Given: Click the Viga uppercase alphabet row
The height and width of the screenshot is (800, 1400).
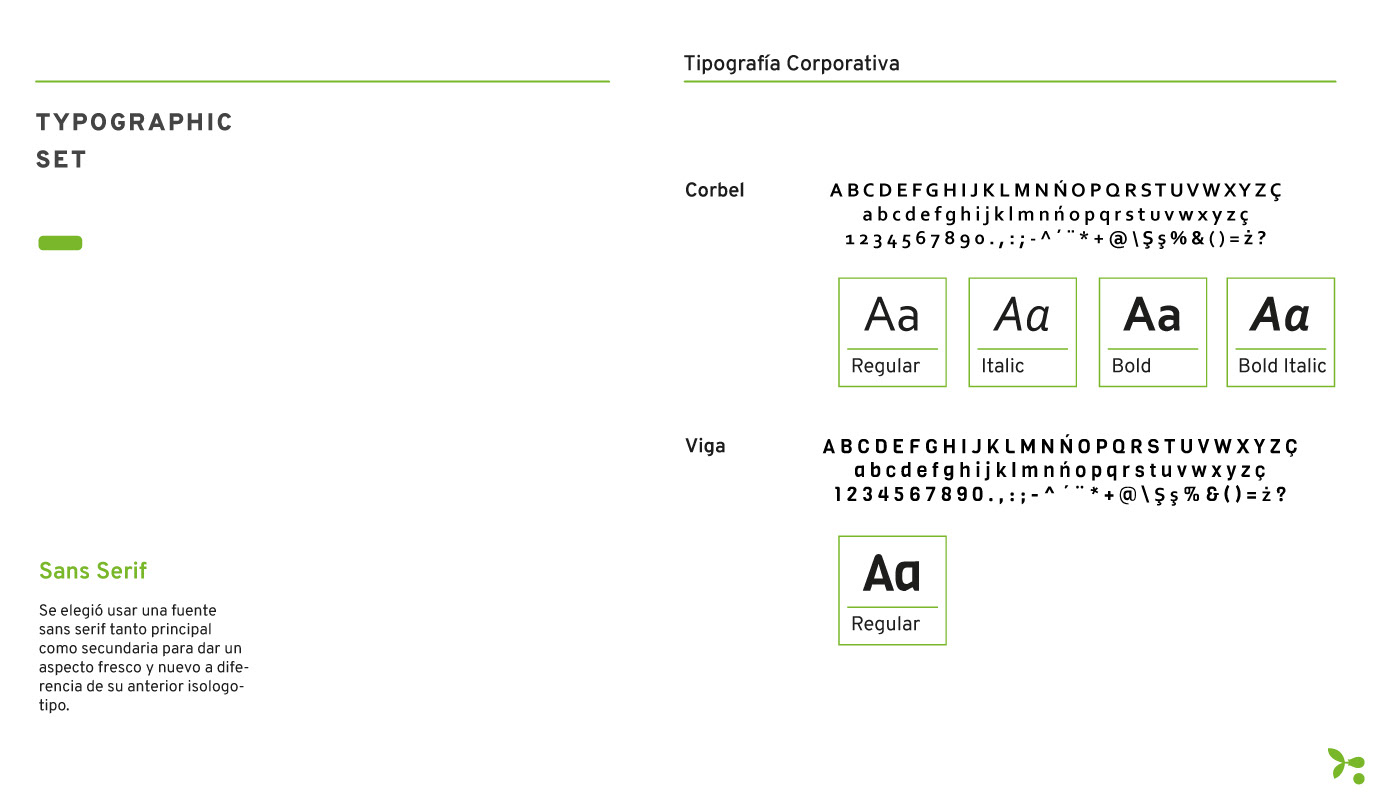Looking at the screenshot, I should (1060, 446).
